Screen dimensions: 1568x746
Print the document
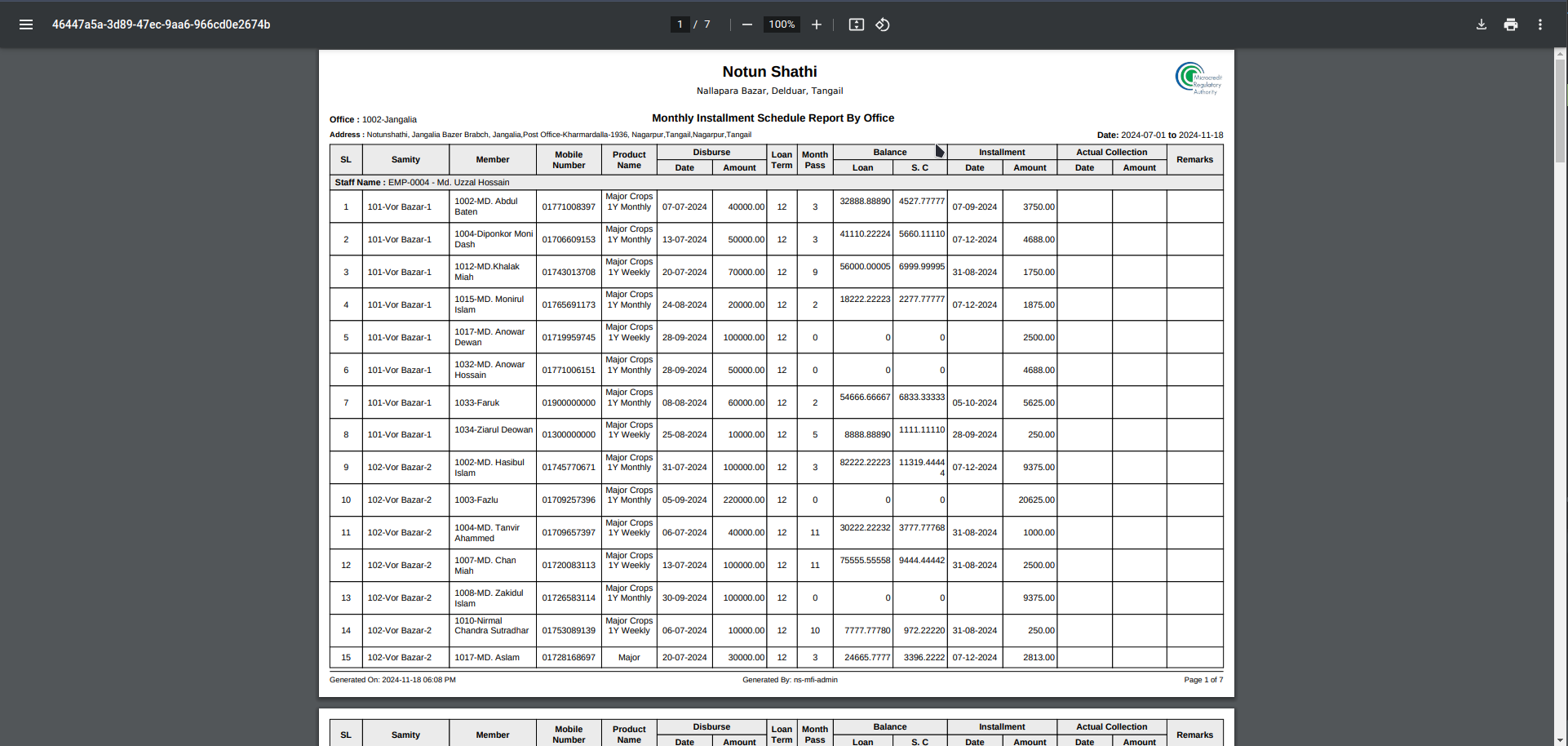point(1511,24)
